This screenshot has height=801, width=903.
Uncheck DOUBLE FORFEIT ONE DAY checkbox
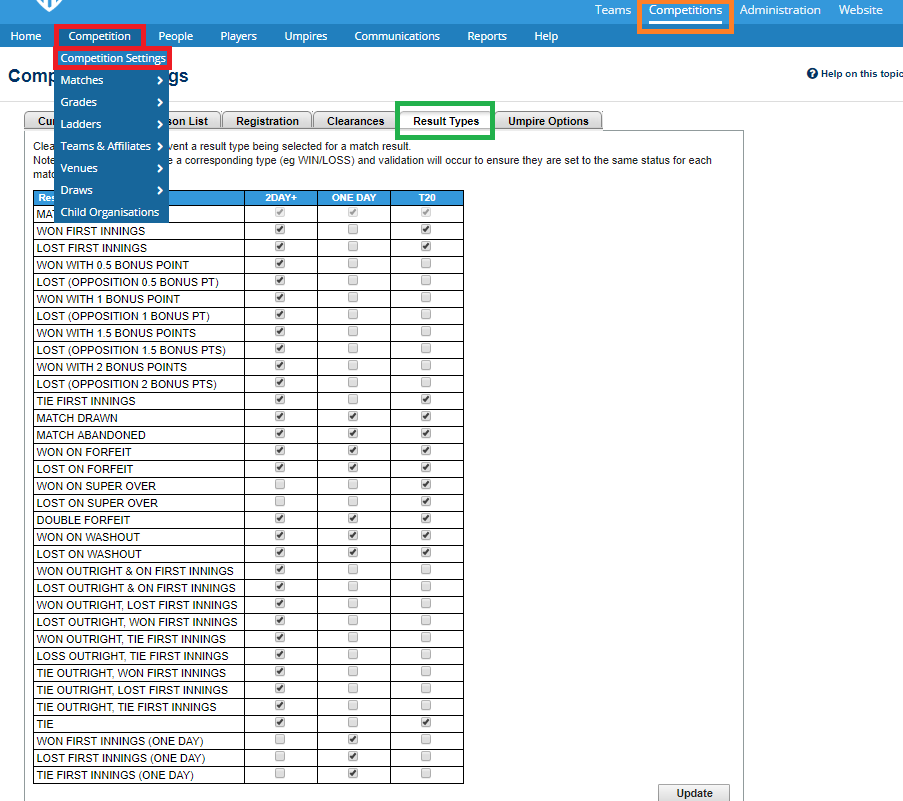click(x=353, y=518)
